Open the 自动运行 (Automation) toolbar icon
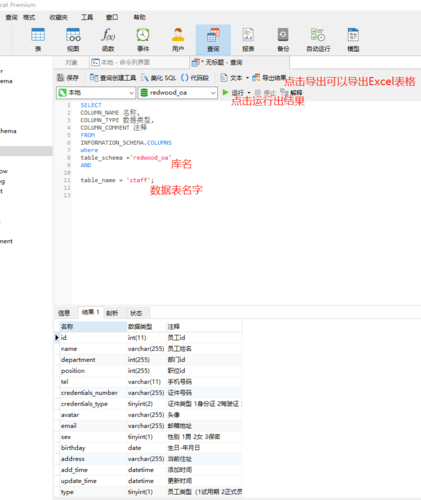The image size is (421, 500). [x=318, y=40]
